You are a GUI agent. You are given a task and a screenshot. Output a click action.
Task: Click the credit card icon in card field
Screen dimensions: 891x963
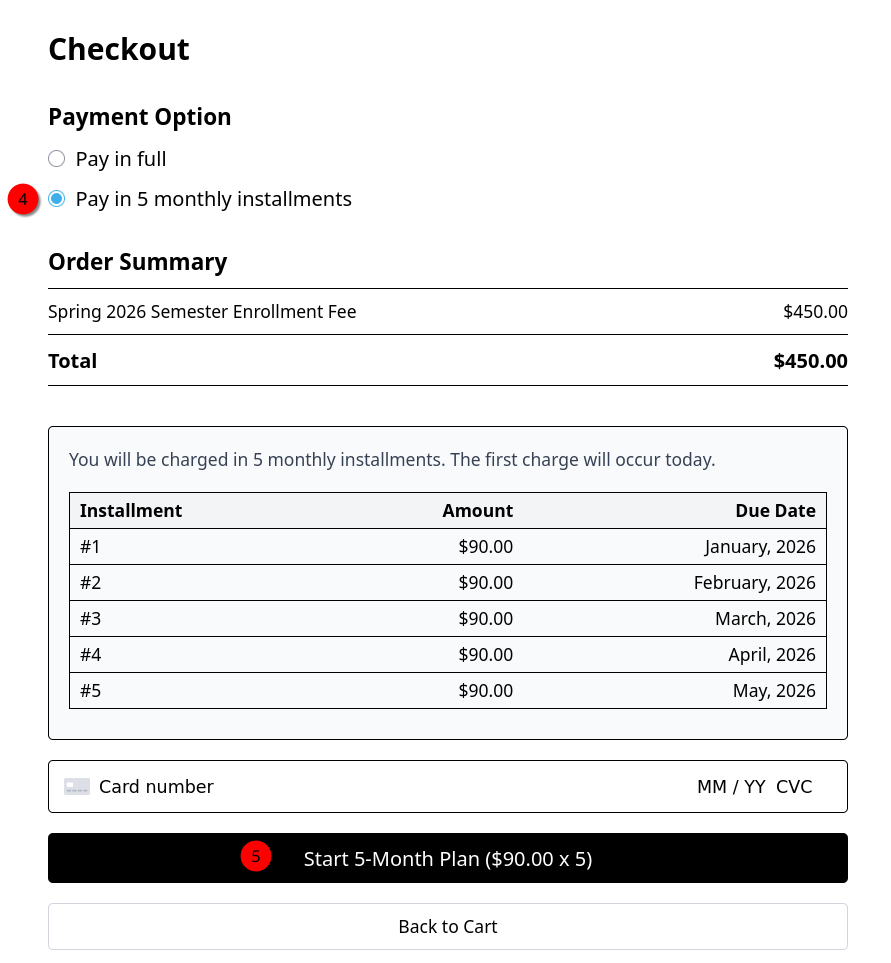[77, 787]
